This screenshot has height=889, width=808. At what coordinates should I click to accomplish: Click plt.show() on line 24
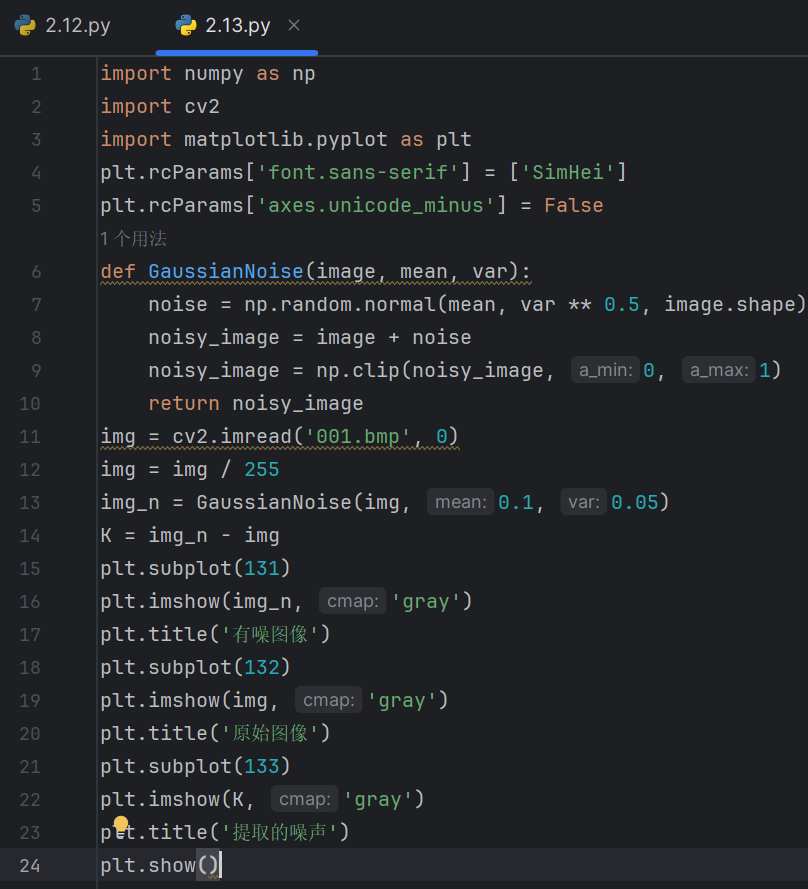tap(160, 866)
